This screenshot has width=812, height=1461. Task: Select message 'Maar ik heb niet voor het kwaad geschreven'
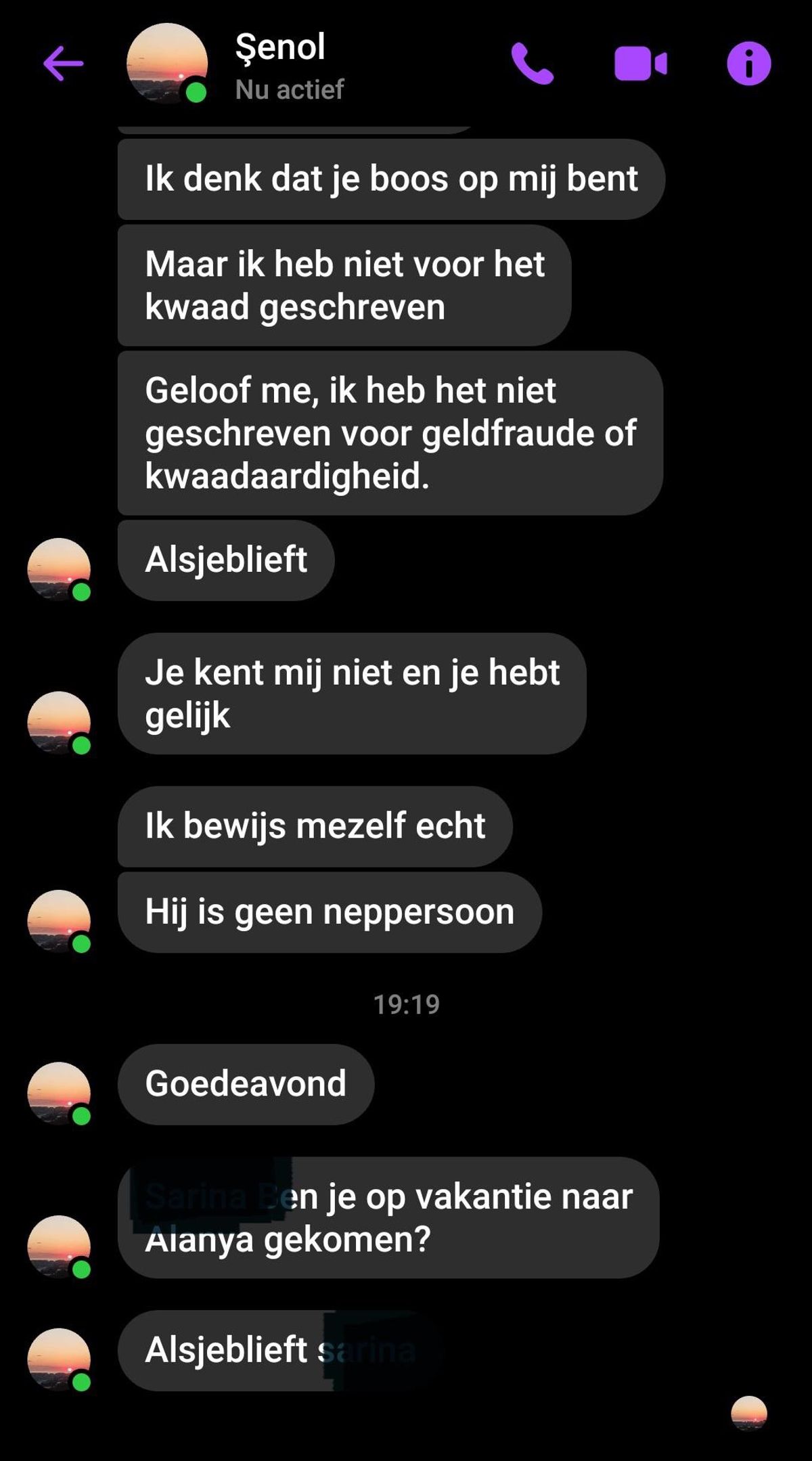[x=344, y=286]
